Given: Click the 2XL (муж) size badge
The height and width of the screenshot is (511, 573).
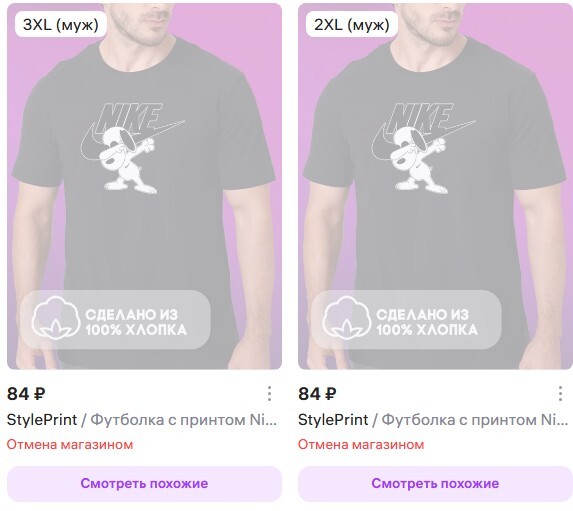Looking at the screenshot, I should (352, 24).
